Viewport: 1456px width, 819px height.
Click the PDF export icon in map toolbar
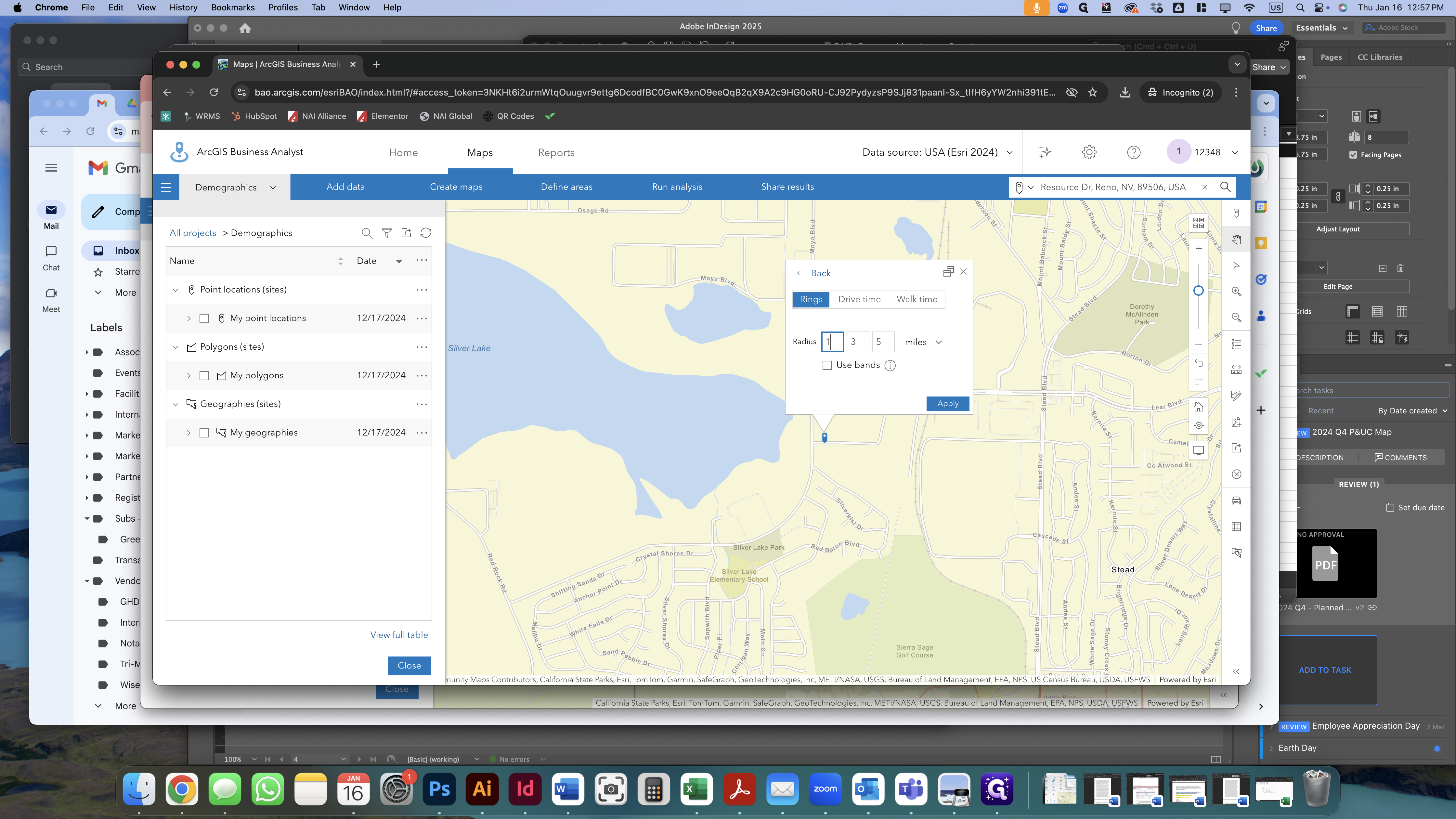tap(1236, 422)
